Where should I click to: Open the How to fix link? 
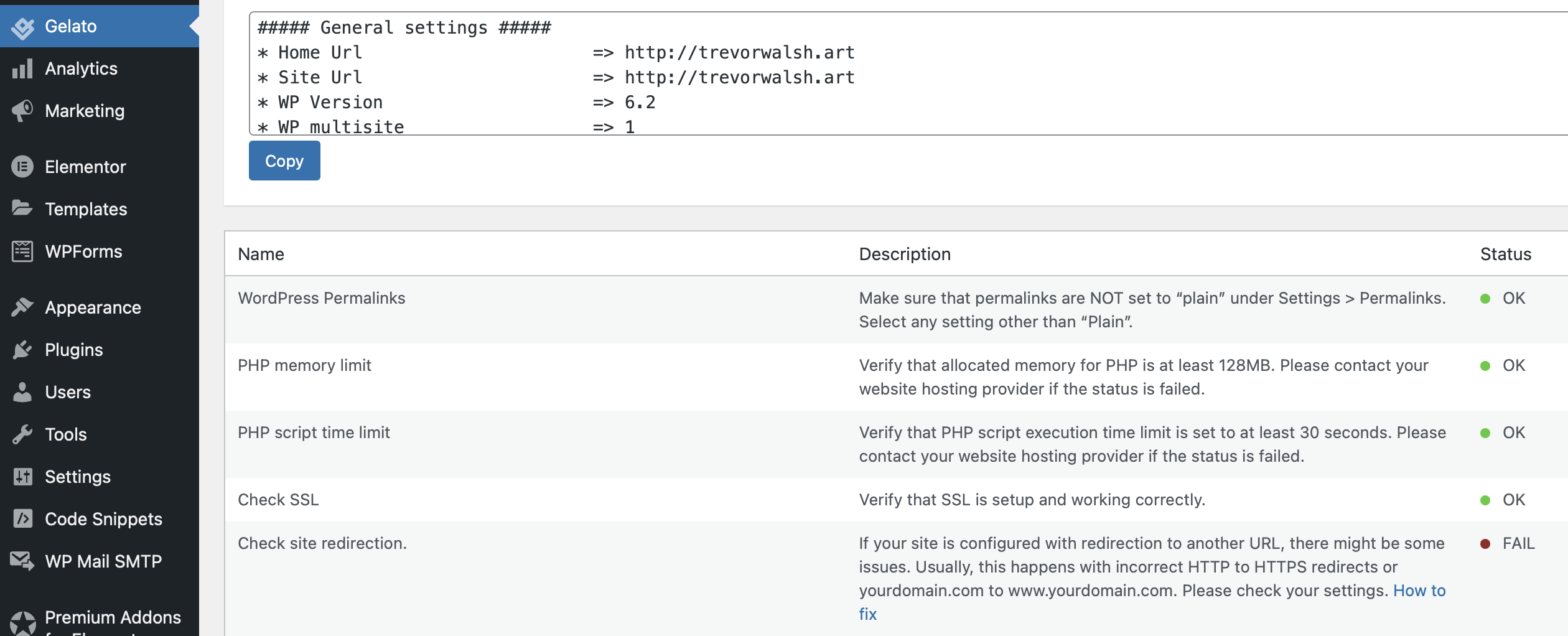coord(1419,591)
